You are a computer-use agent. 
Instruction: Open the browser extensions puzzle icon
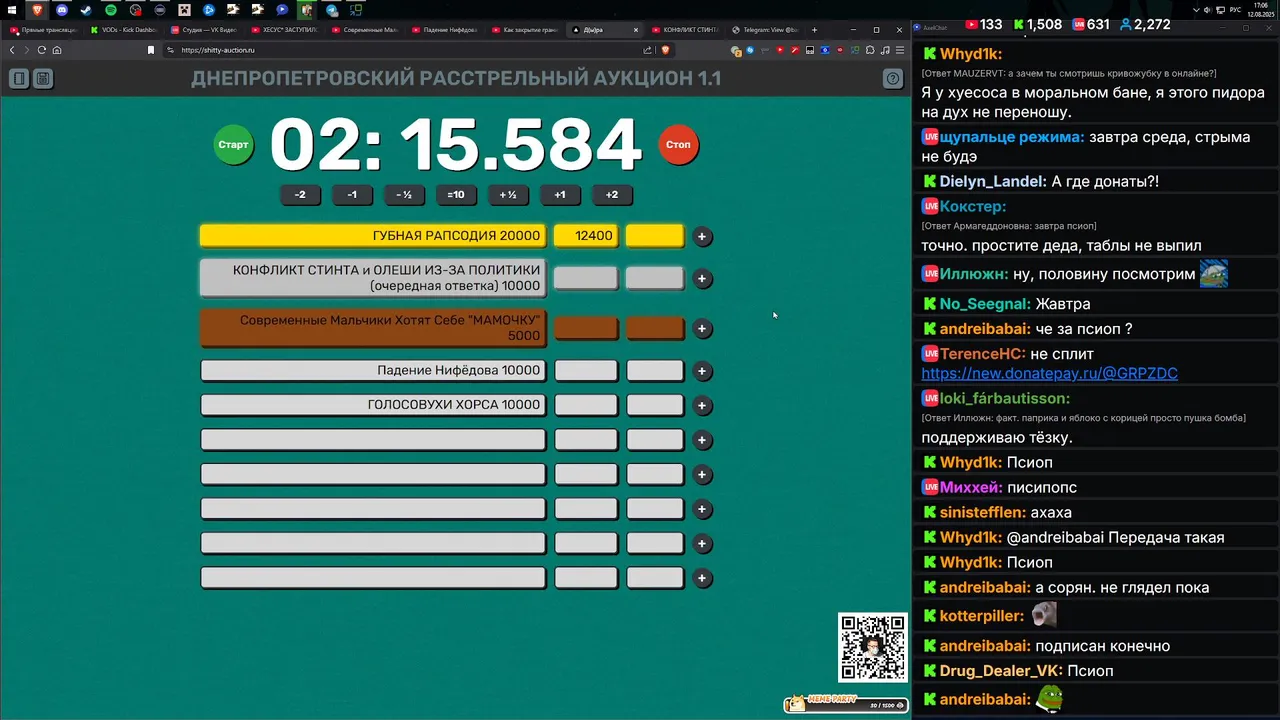[x=870, y=50]
